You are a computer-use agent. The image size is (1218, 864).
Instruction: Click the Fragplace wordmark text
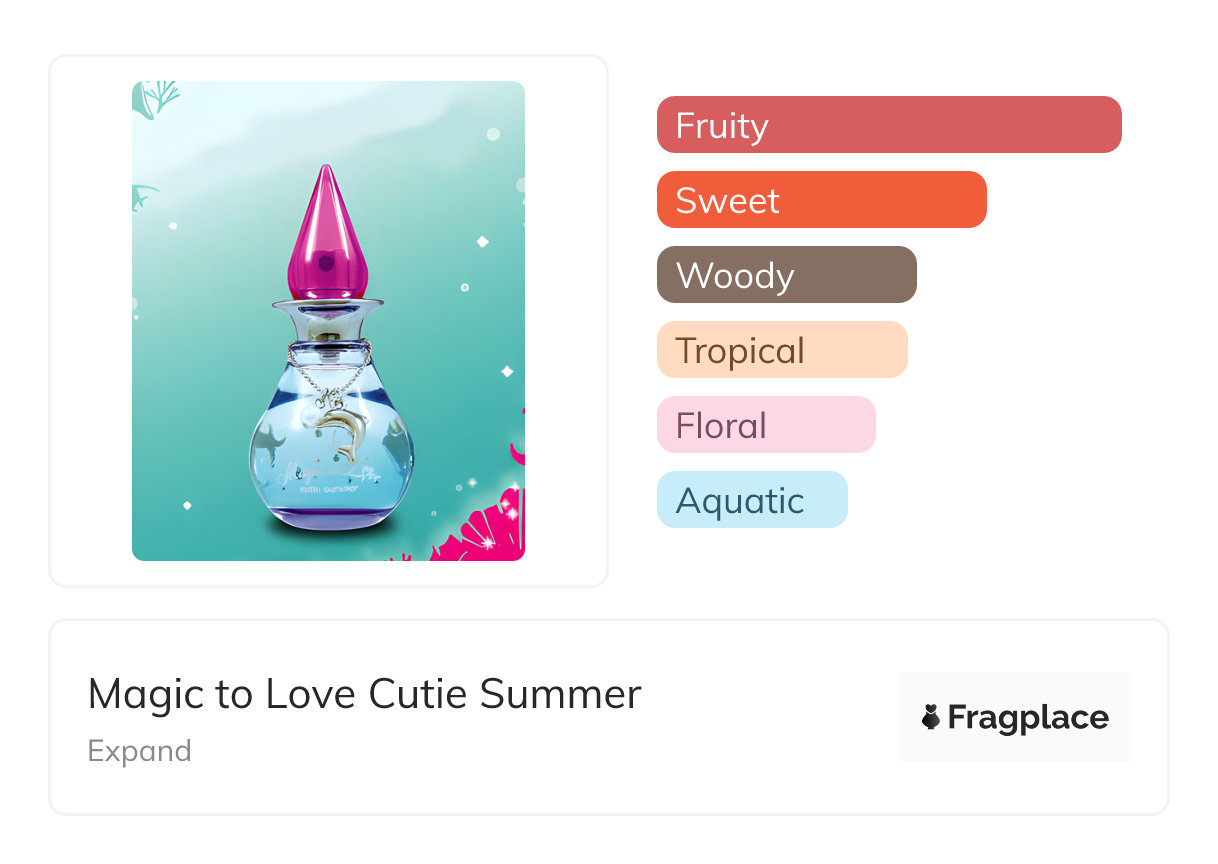point(1027,717)
